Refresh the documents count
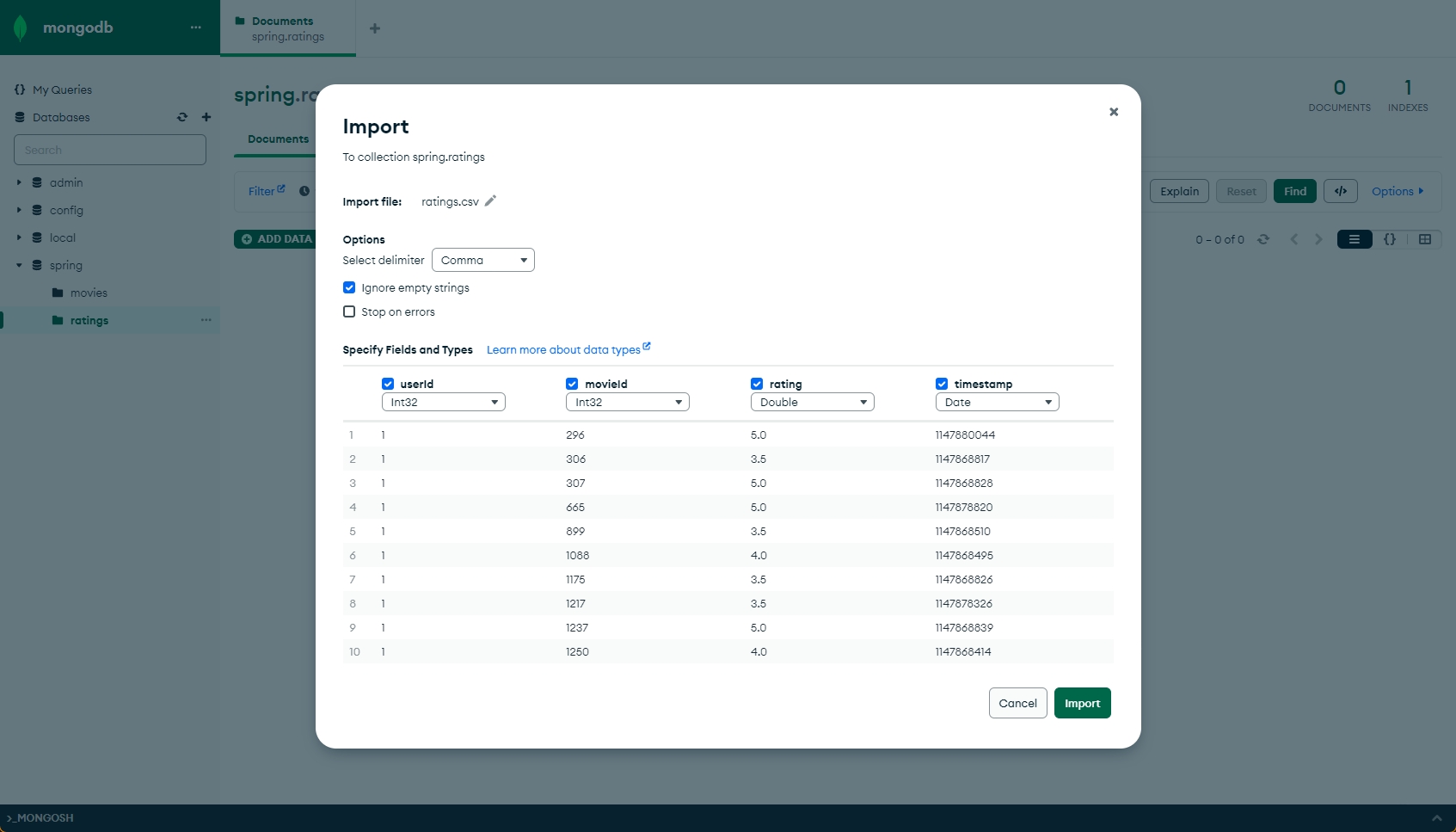1456x832 pixels. 1263,239
